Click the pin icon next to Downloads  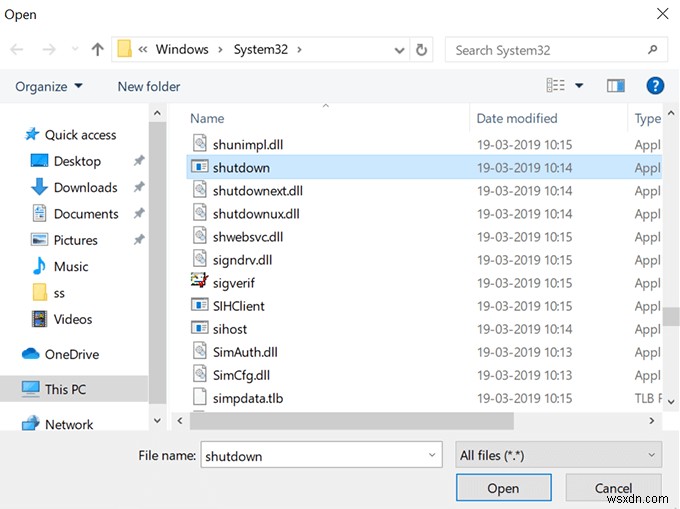tap(139, 187)
